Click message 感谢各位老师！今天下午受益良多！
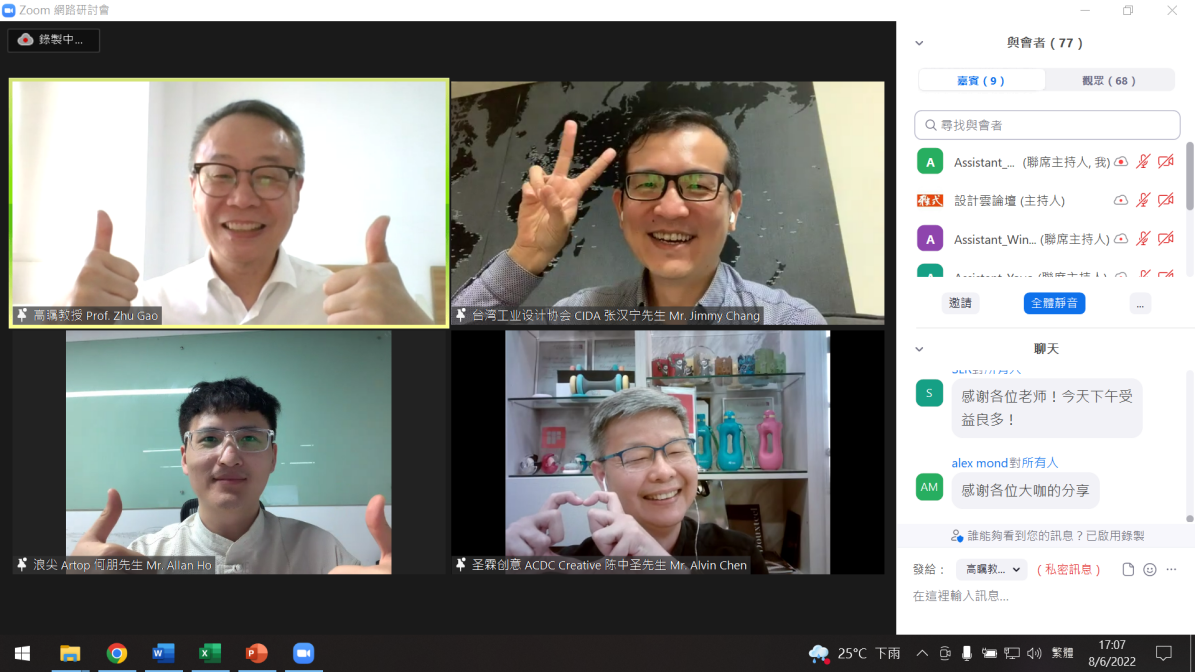 1046,408
